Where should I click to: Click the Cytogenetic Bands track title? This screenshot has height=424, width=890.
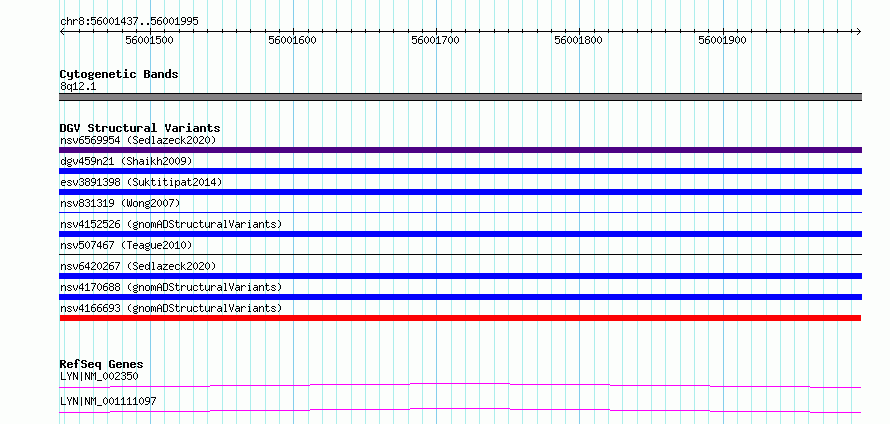(119, 74)
